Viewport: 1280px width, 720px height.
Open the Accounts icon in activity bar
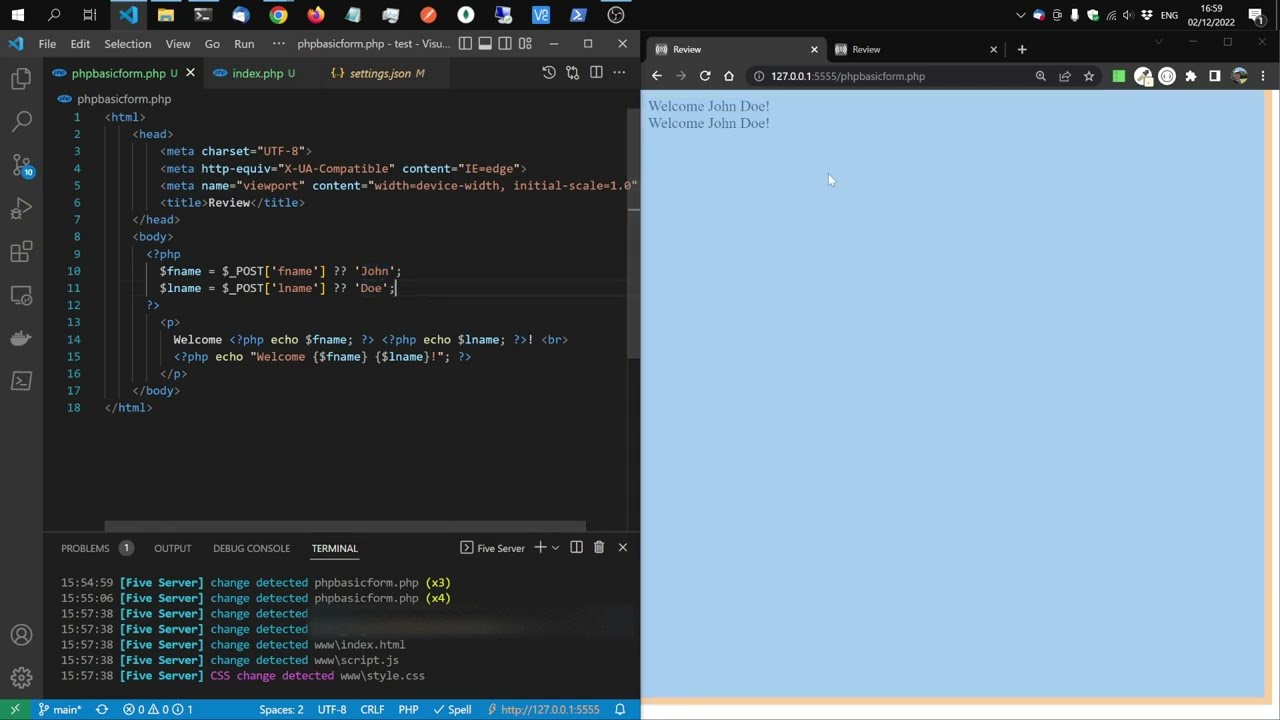21,635
